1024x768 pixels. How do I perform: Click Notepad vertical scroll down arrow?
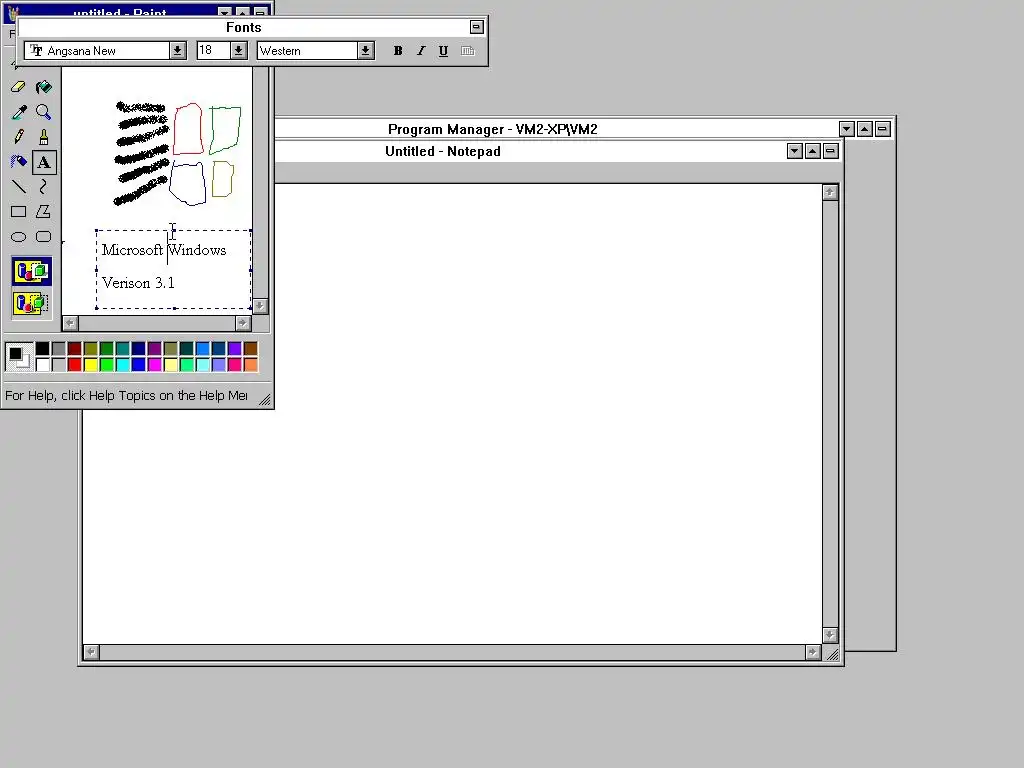[830, 635]
